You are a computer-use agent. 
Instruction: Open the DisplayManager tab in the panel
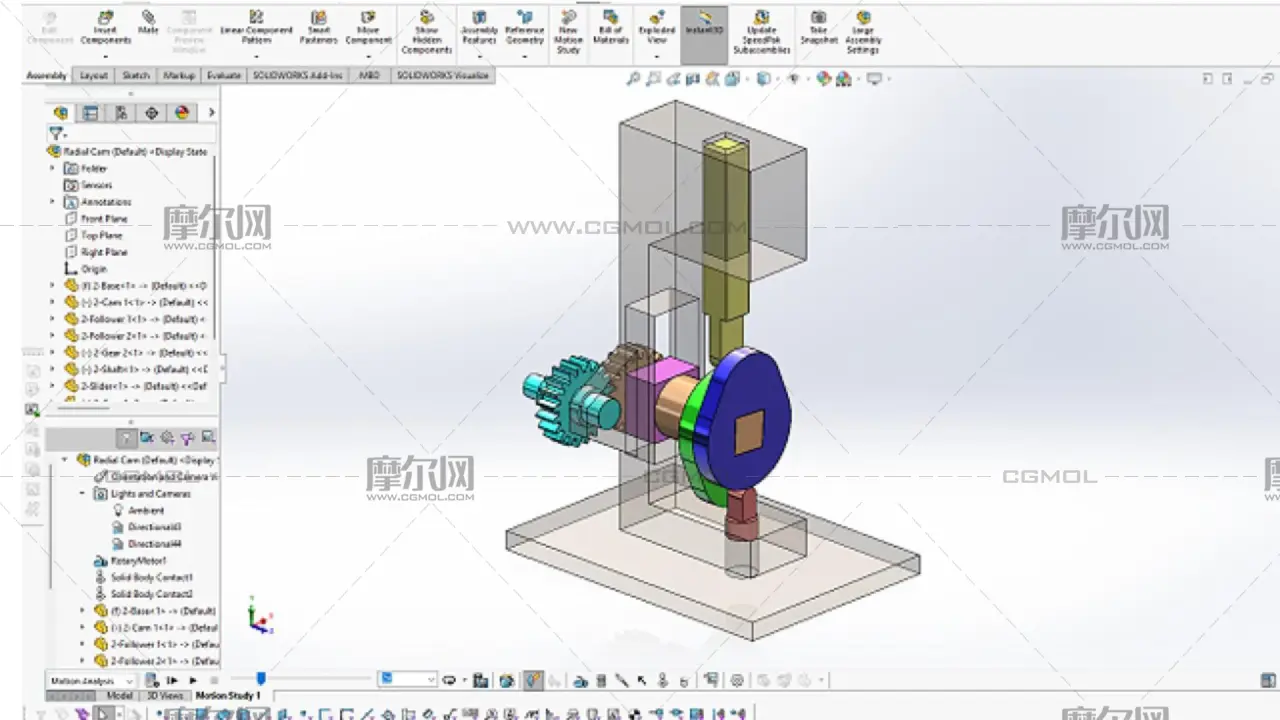click(x=181, y=113)
